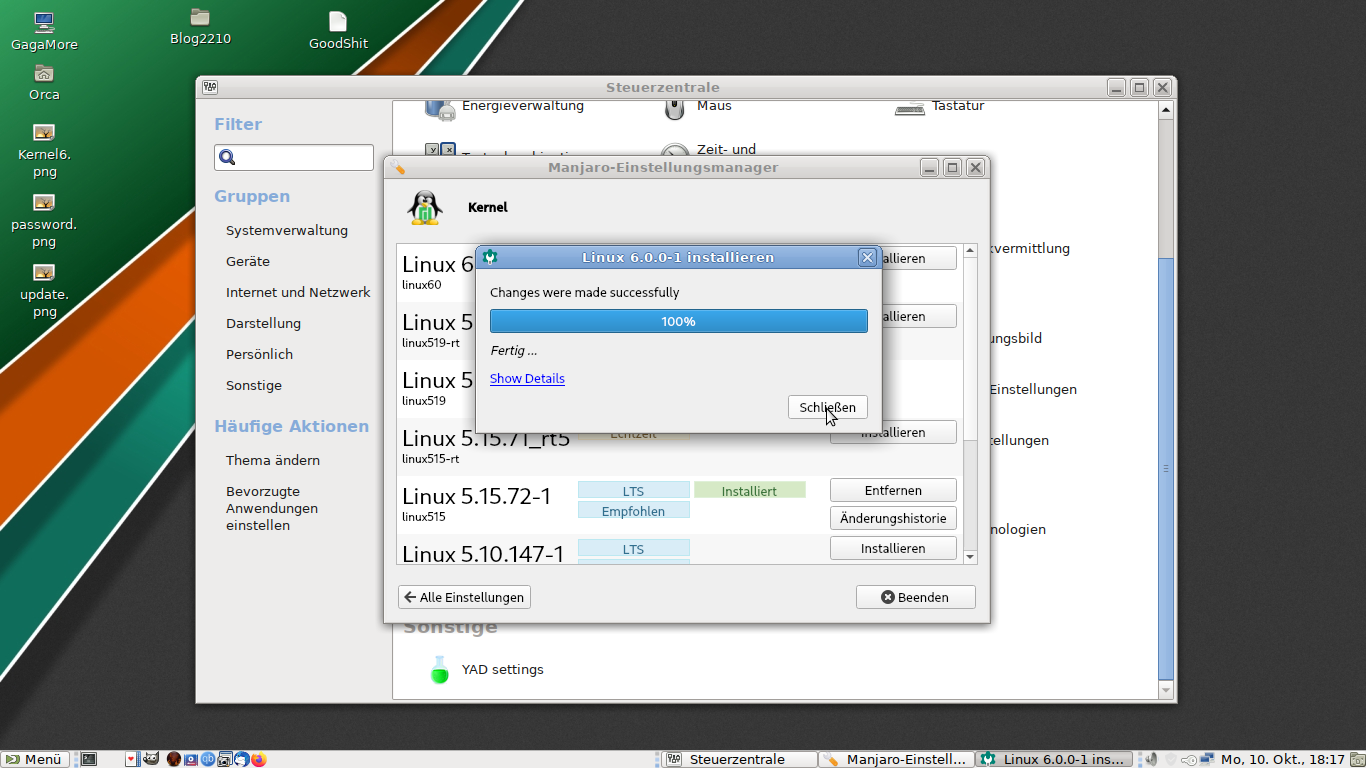Viewport: 1366px width, 768px height.
Task: Click Thema ändern action
Action: point(273,460)
